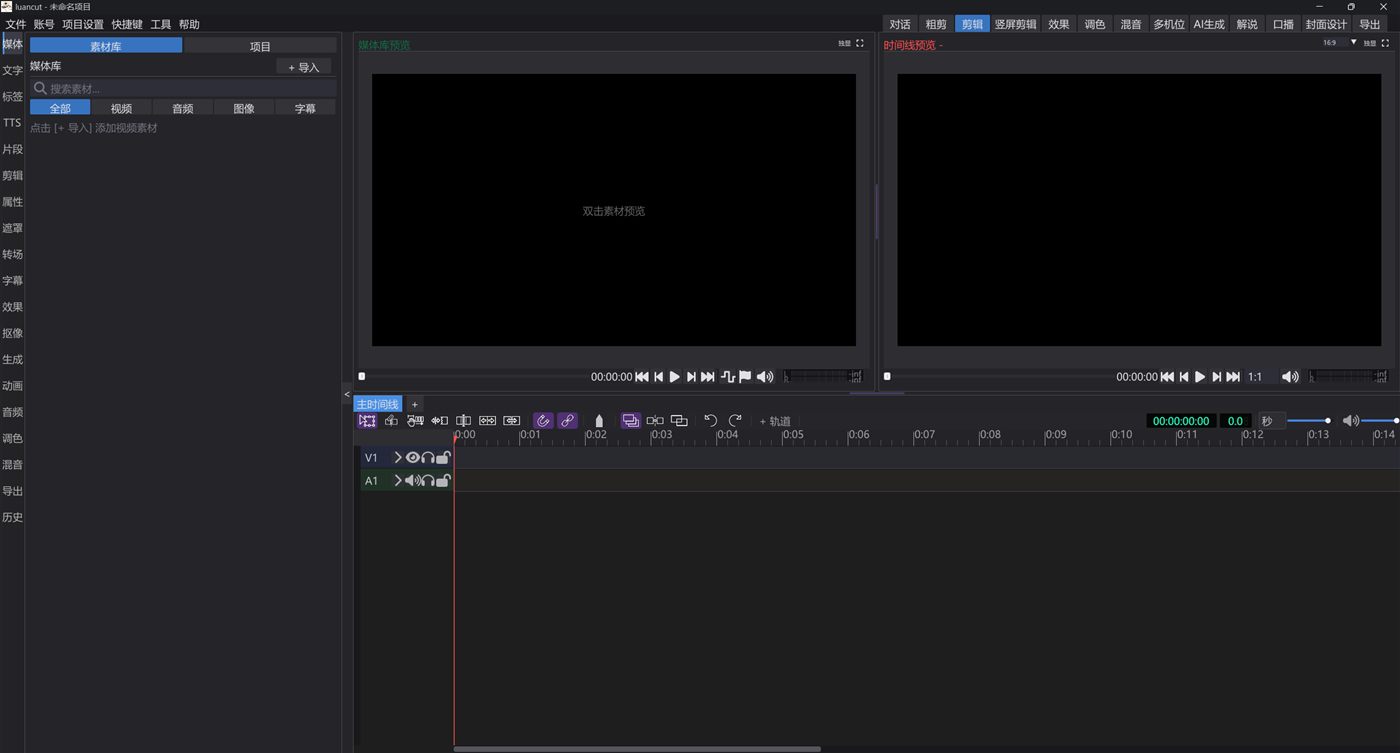Open the 项目设置 menu

tap(83, 24)
